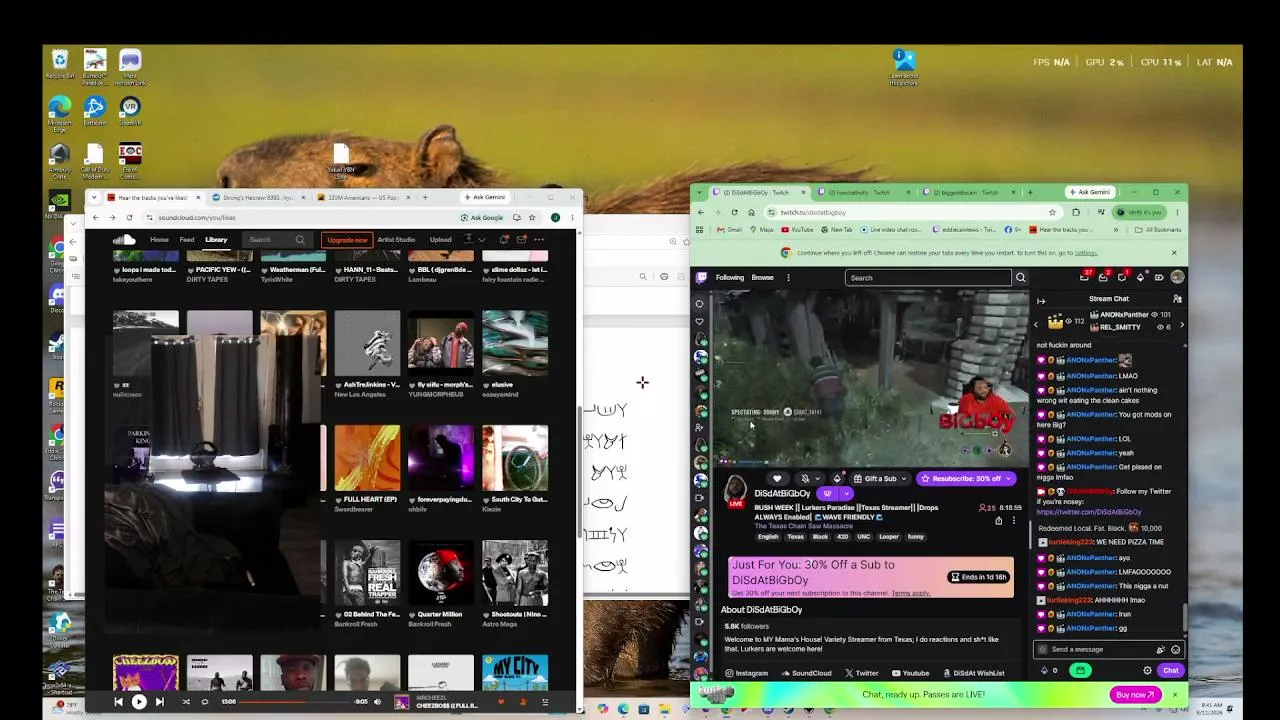Switch to 330M Americans browser tab

[x=361, y=197]
